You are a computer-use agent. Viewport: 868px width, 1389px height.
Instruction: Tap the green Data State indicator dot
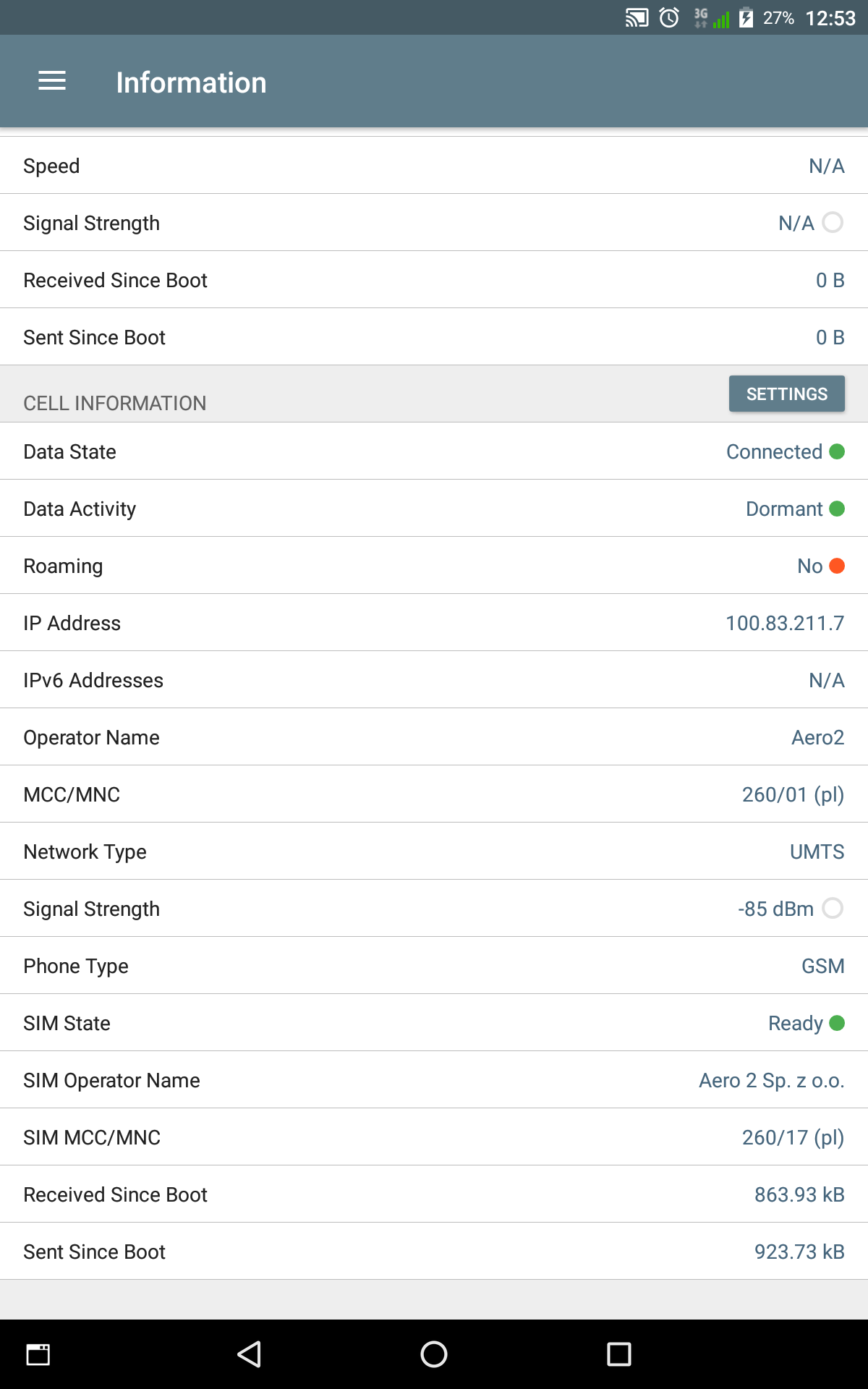(x=837, y=451)
